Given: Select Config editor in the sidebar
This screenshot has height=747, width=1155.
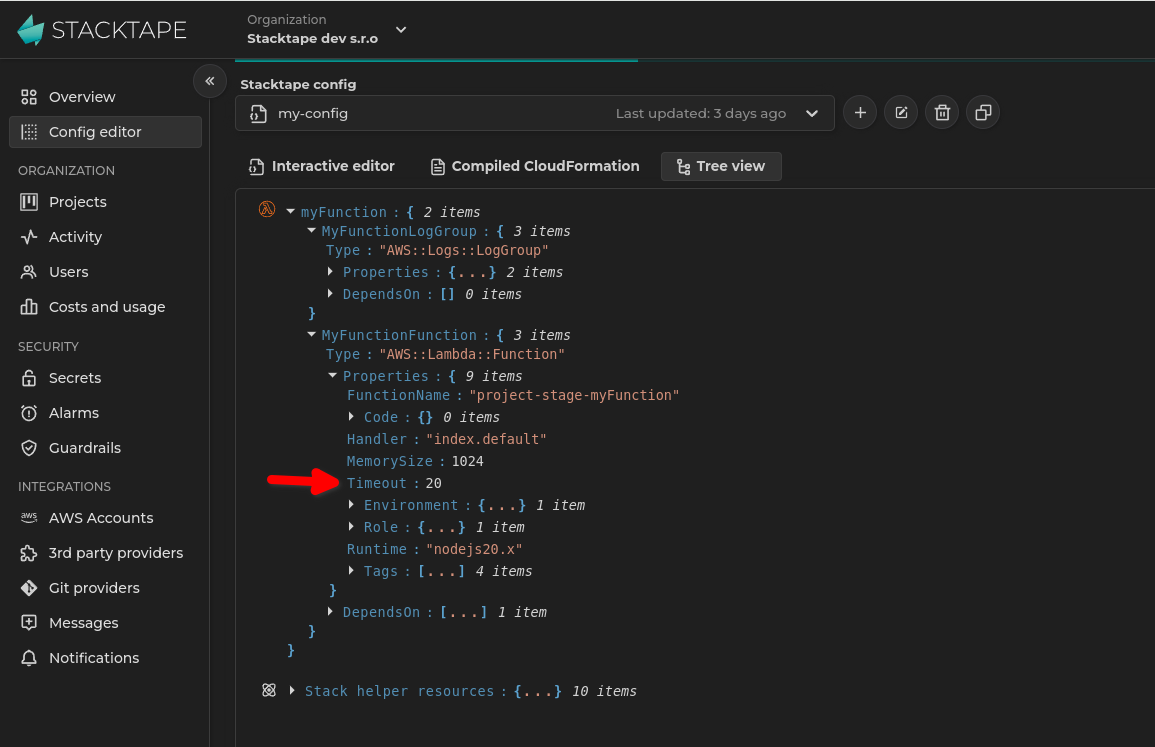Looking at the screenshot, I should click(x=105, y=132).
